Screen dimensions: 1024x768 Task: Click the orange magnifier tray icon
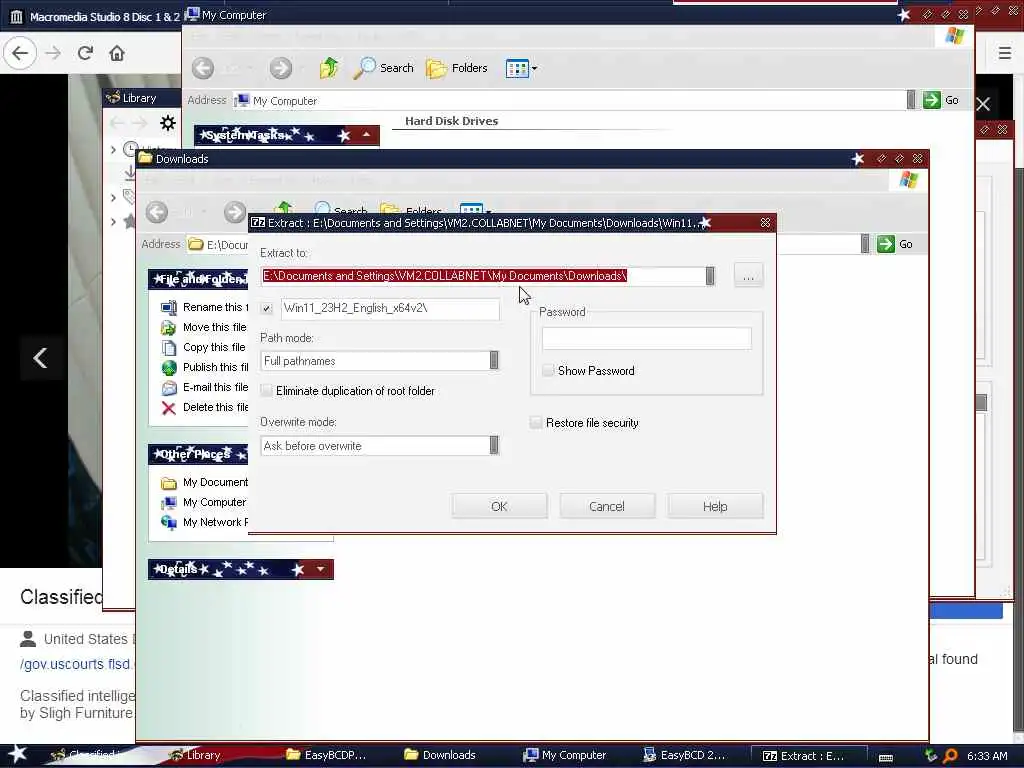click(950, 756)
